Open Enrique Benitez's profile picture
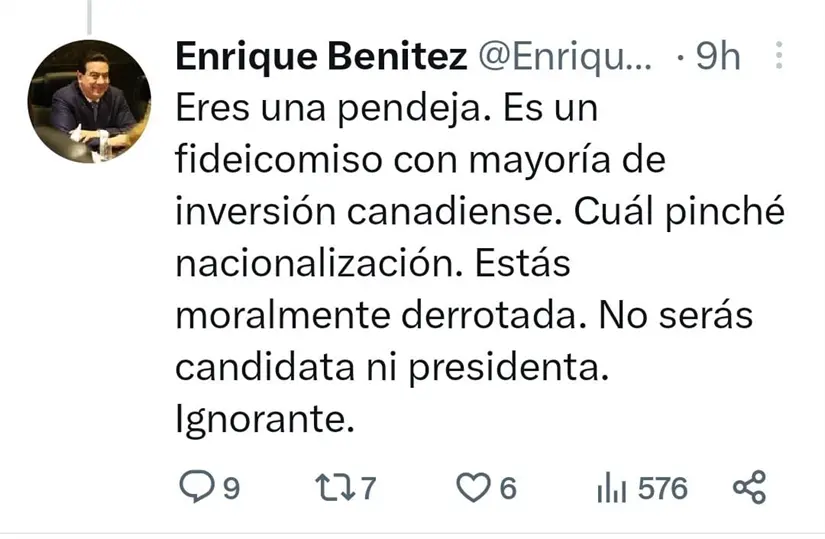Image resolution: width=825 pixels, height=539 pixels. coord(88,102)
